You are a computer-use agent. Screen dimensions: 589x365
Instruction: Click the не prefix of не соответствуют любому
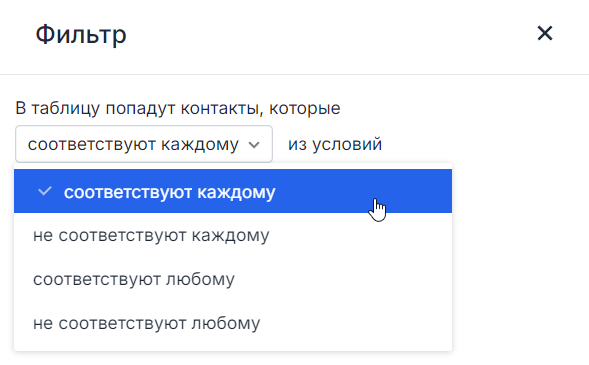43,324
